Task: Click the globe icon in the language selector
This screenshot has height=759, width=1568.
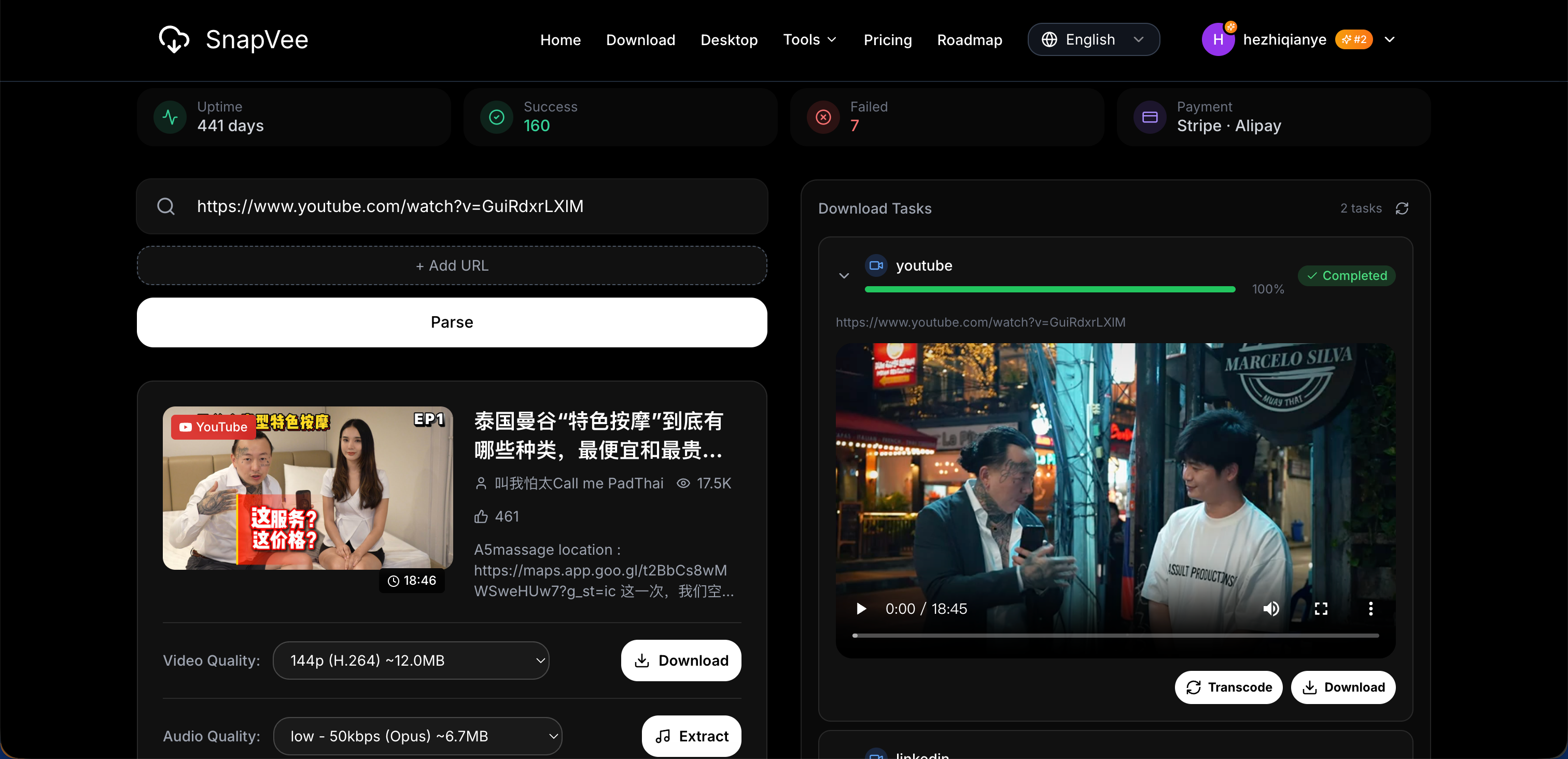Action: click(1049, 39)
